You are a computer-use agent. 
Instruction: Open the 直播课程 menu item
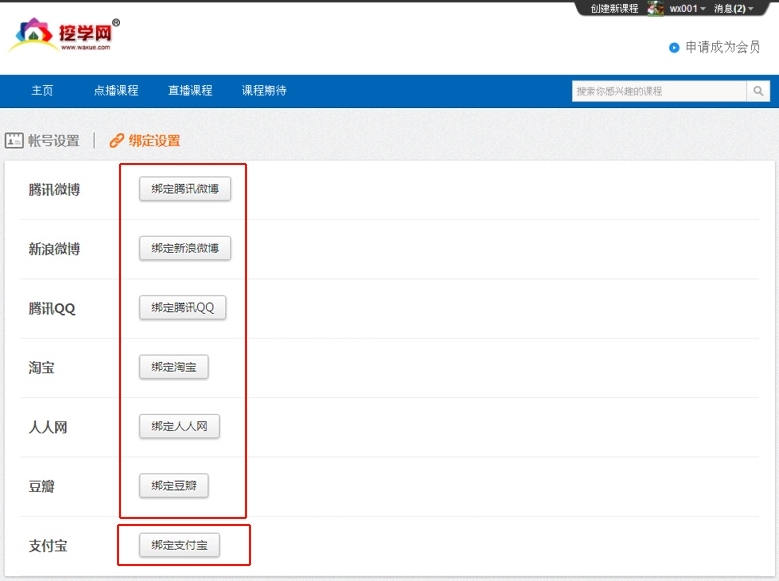point(190,90)
